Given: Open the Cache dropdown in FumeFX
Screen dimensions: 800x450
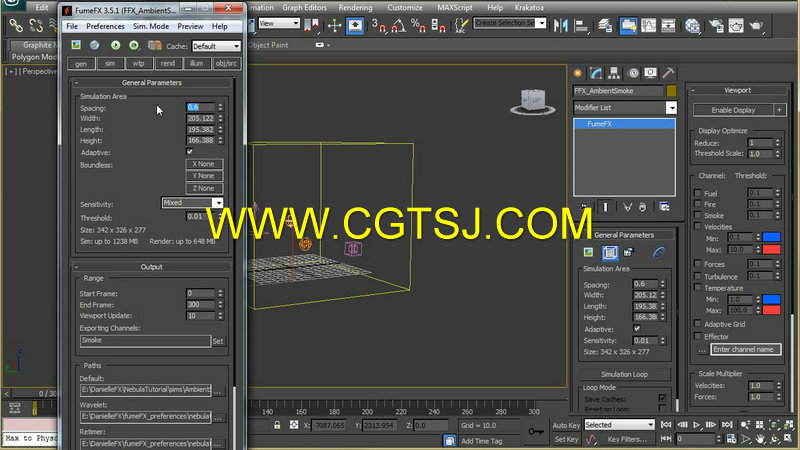Looking at the screenshot, I should [216, 46].
